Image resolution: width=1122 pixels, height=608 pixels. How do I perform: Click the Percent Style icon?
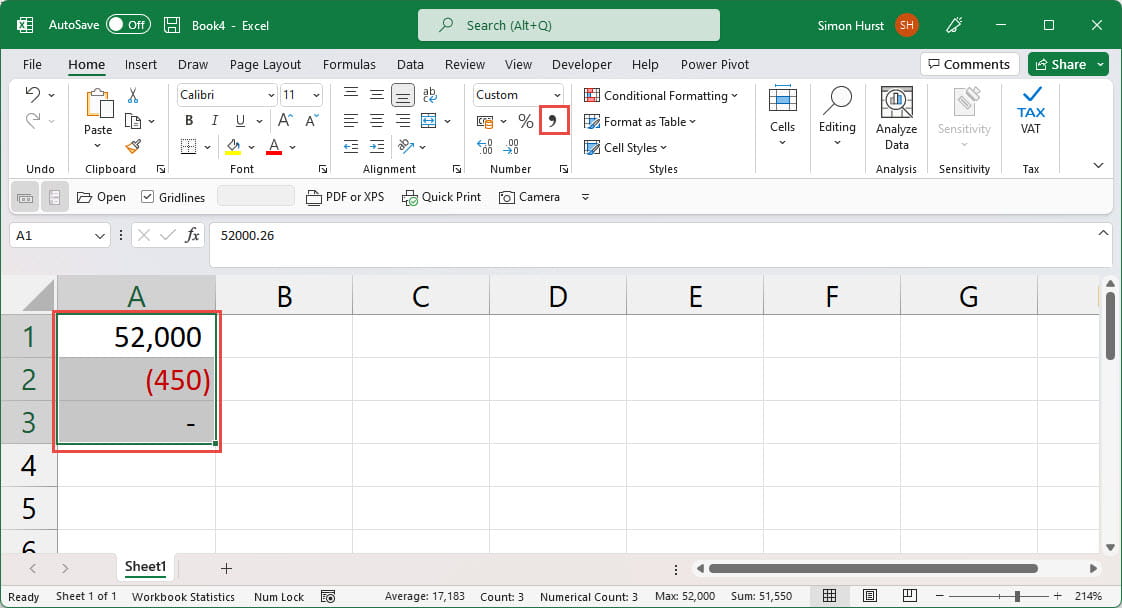click(x=525, y=121)
